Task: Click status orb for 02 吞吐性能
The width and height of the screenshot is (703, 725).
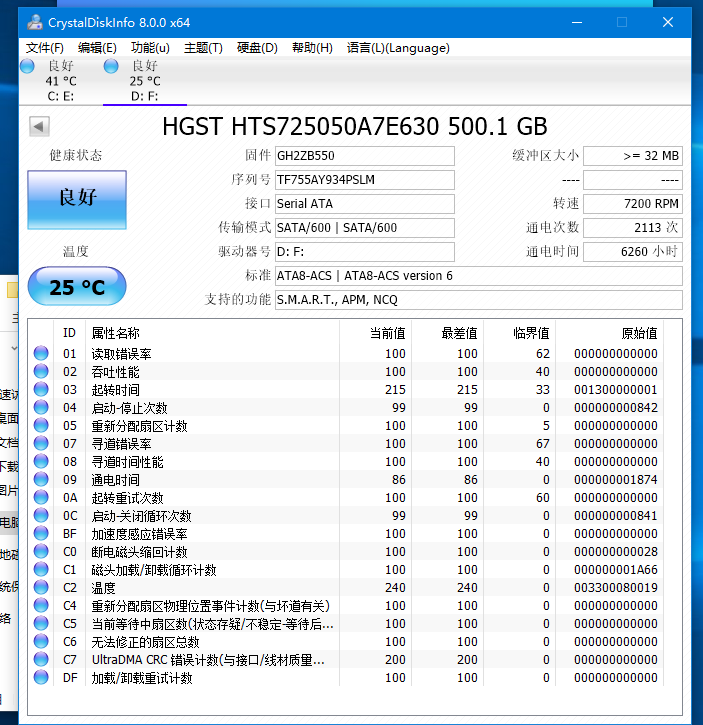Action: pyautogui.click(x=41, y=371)
